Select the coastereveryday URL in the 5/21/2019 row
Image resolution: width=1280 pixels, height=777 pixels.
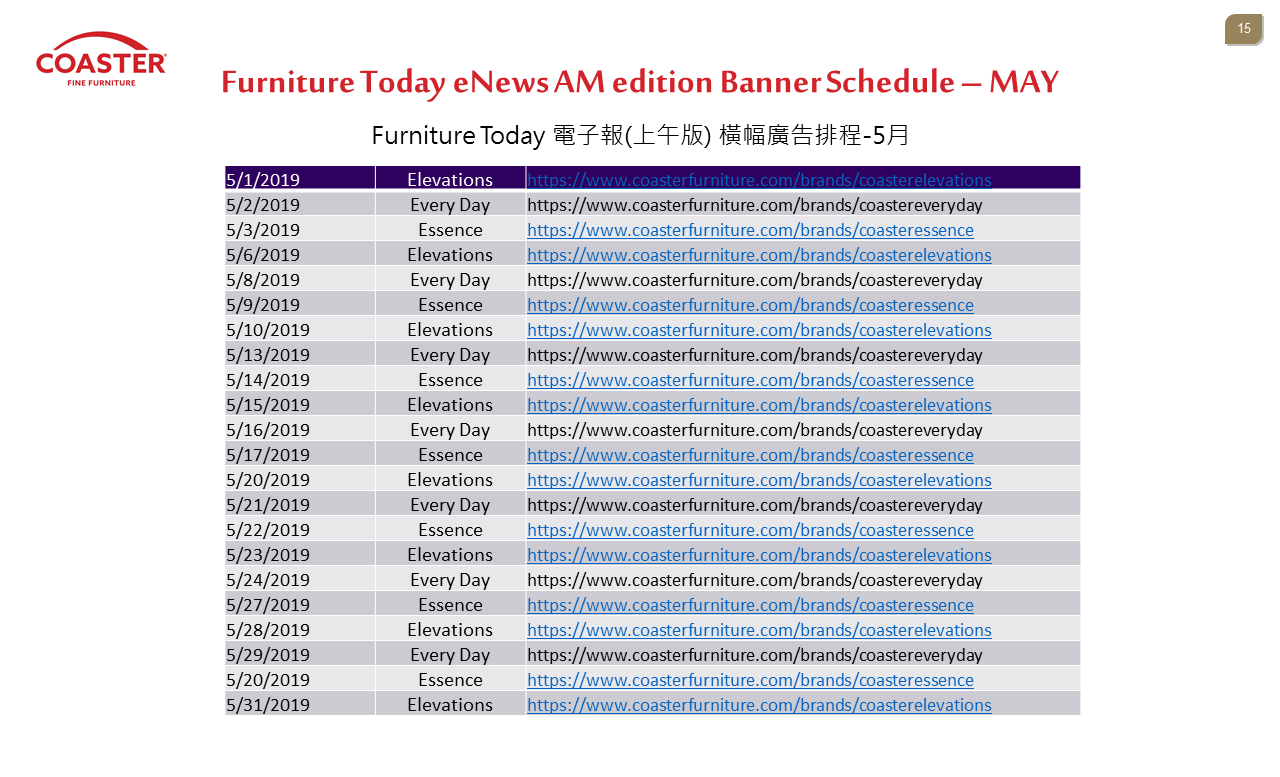pos(755,505)
